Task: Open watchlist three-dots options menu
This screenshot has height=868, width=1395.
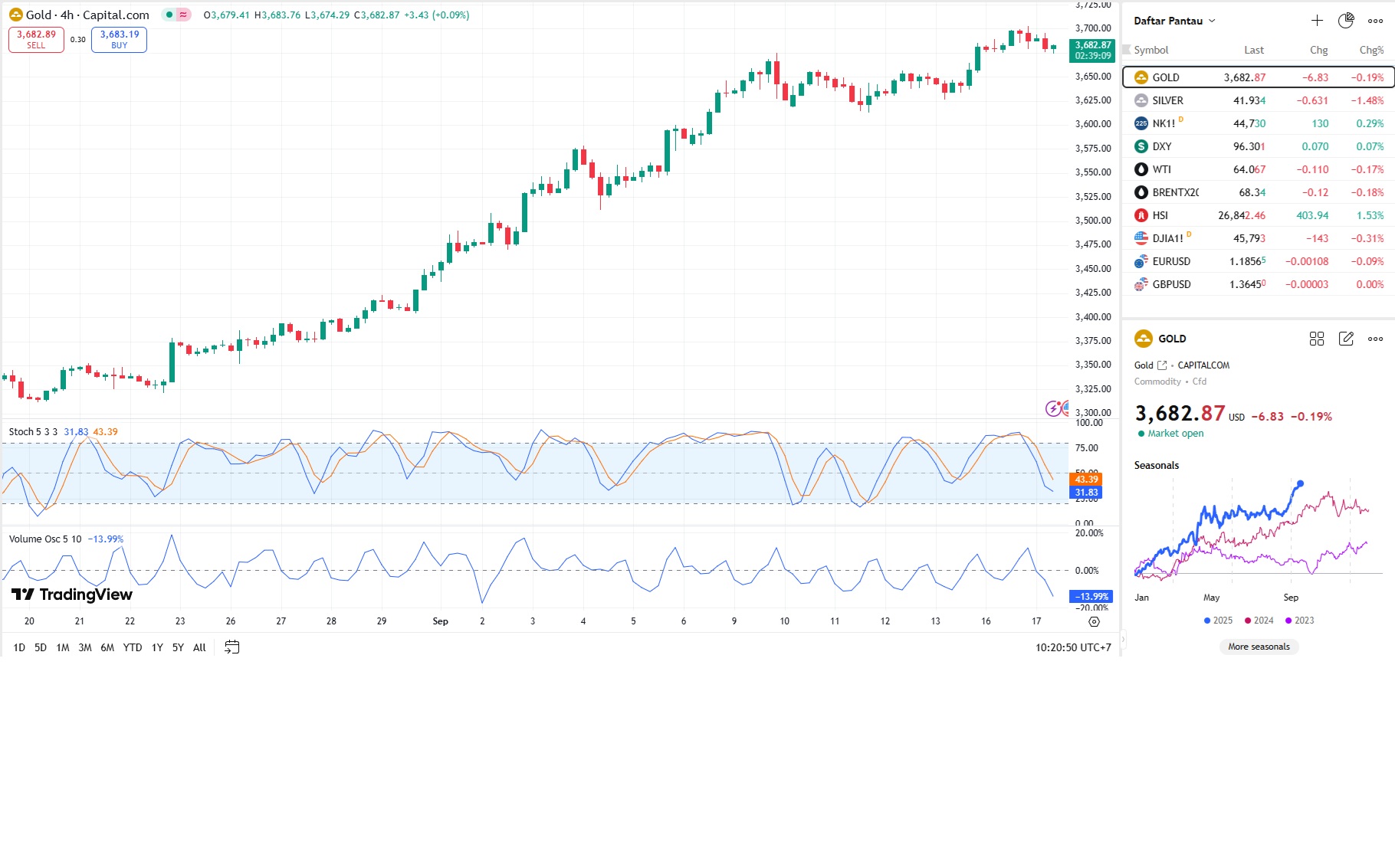Action: coord(1376,21)
